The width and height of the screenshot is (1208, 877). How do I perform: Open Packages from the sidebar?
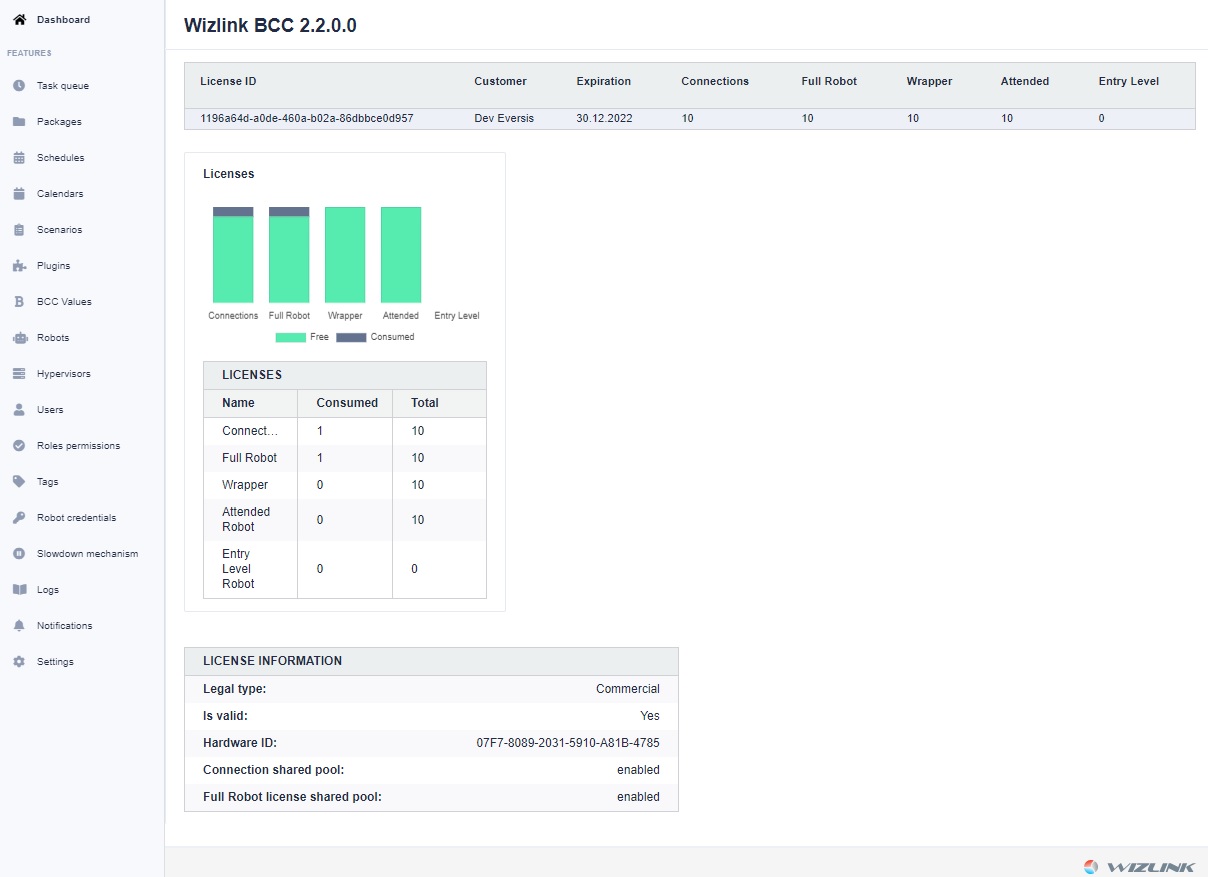click(x=59, y=122)
